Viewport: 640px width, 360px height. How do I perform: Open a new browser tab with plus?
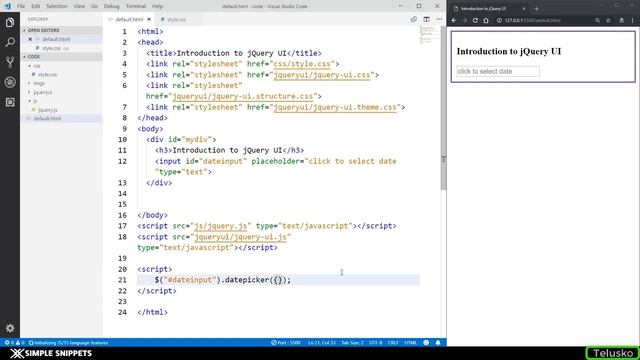coord(536,9)
